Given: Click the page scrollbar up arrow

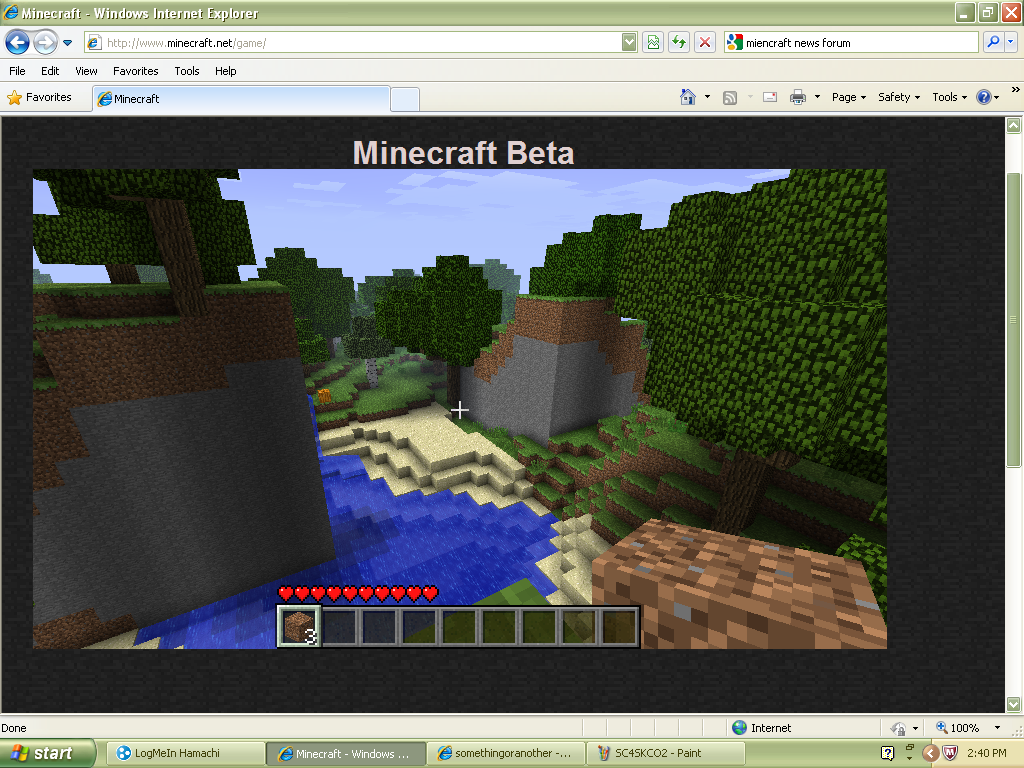Looking at the screenshot, I should click(1014, 125).
